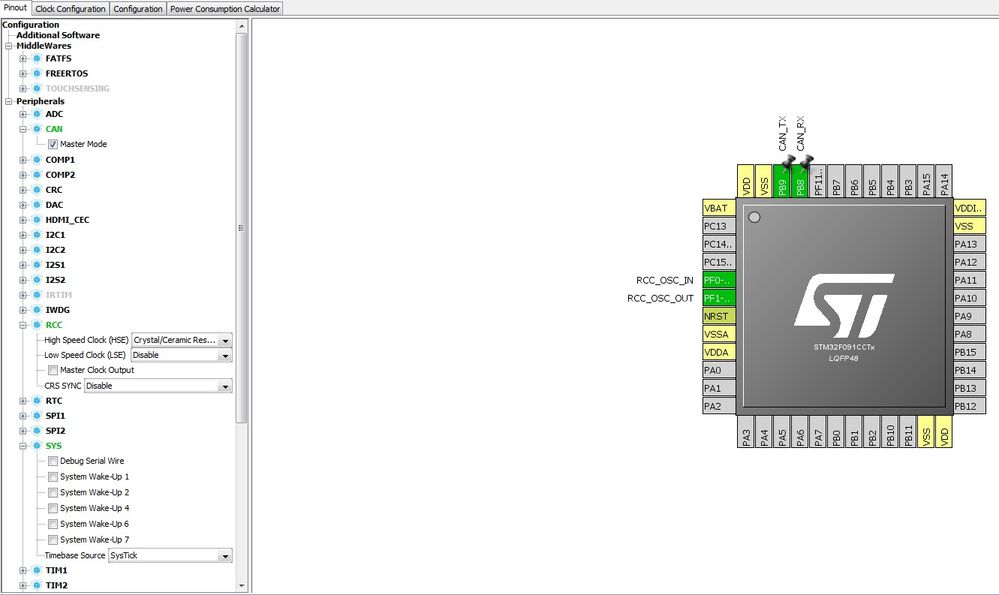Click the ADC peripheral gear icon

tap(37, 115)
